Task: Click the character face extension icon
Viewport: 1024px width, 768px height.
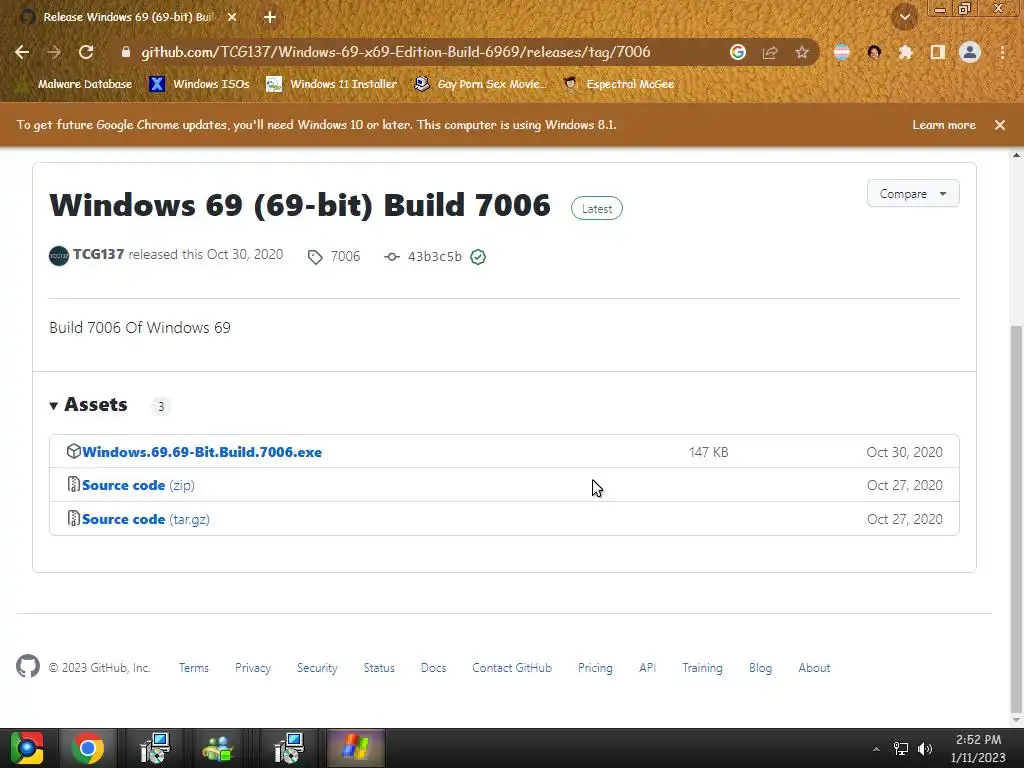Action: pos(874,52)
